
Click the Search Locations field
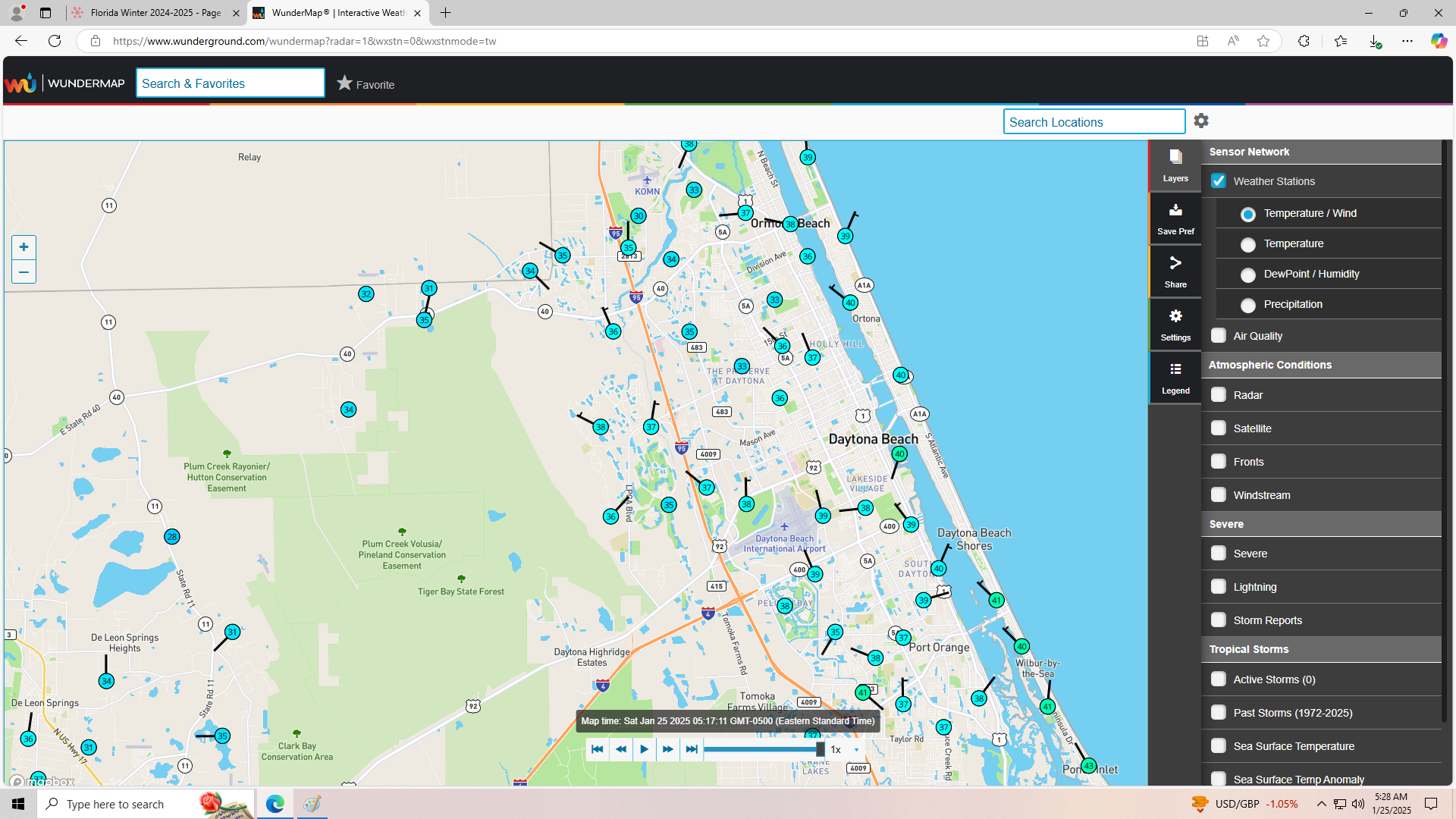tap(1094, 121)
